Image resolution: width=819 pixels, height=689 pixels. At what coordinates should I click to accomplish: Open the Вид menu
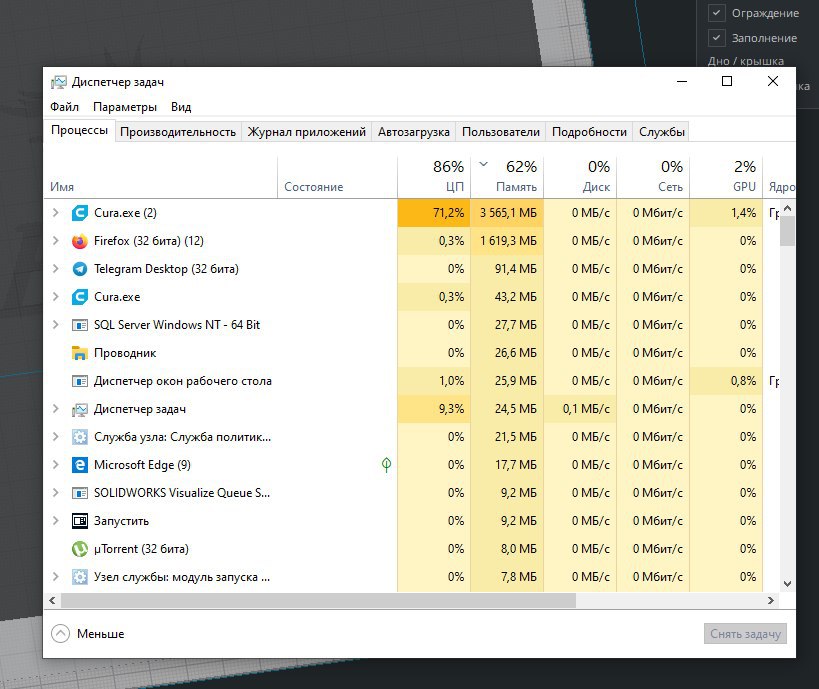(x=181, y=107)
